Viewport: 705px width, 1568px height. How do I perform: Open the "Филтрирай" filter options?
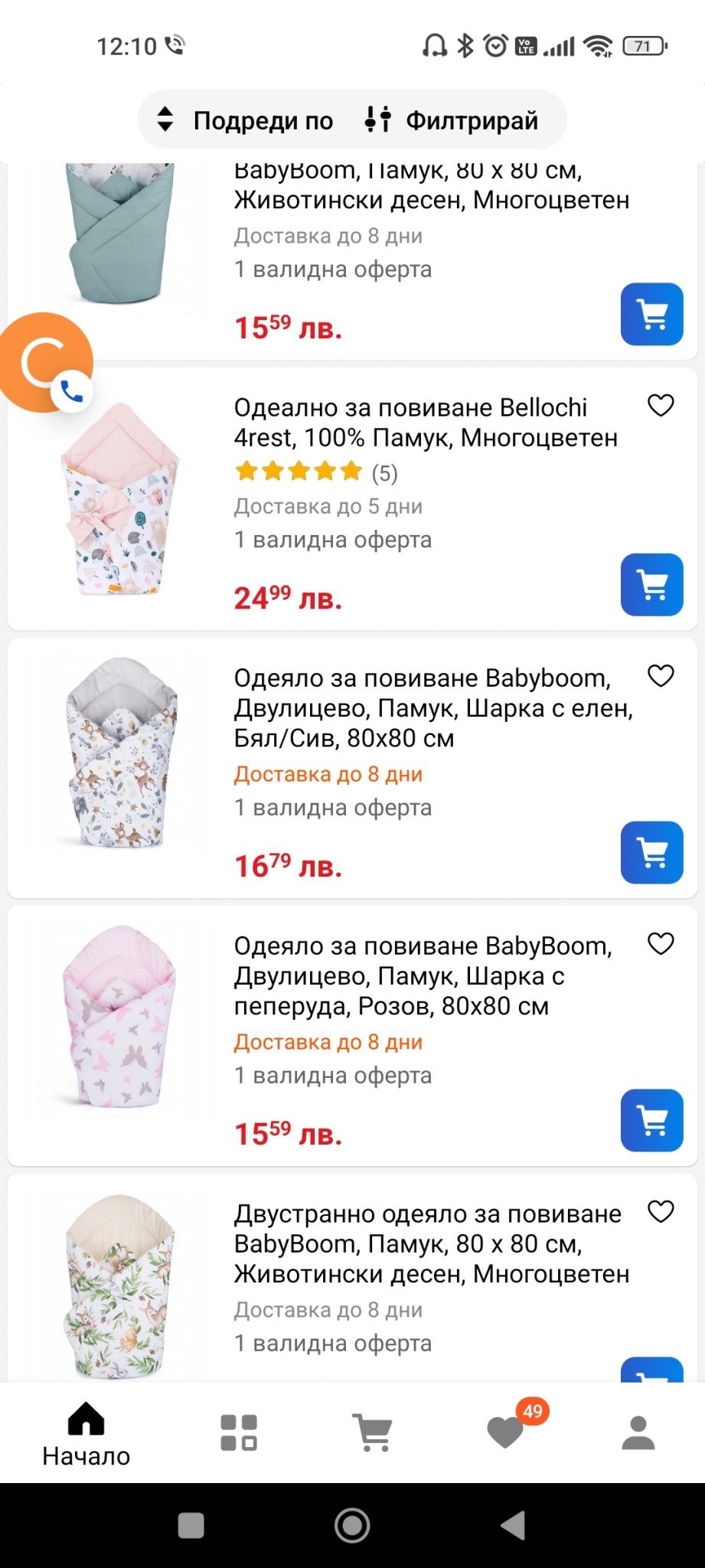pyautogui.click(x=453, y=120)
